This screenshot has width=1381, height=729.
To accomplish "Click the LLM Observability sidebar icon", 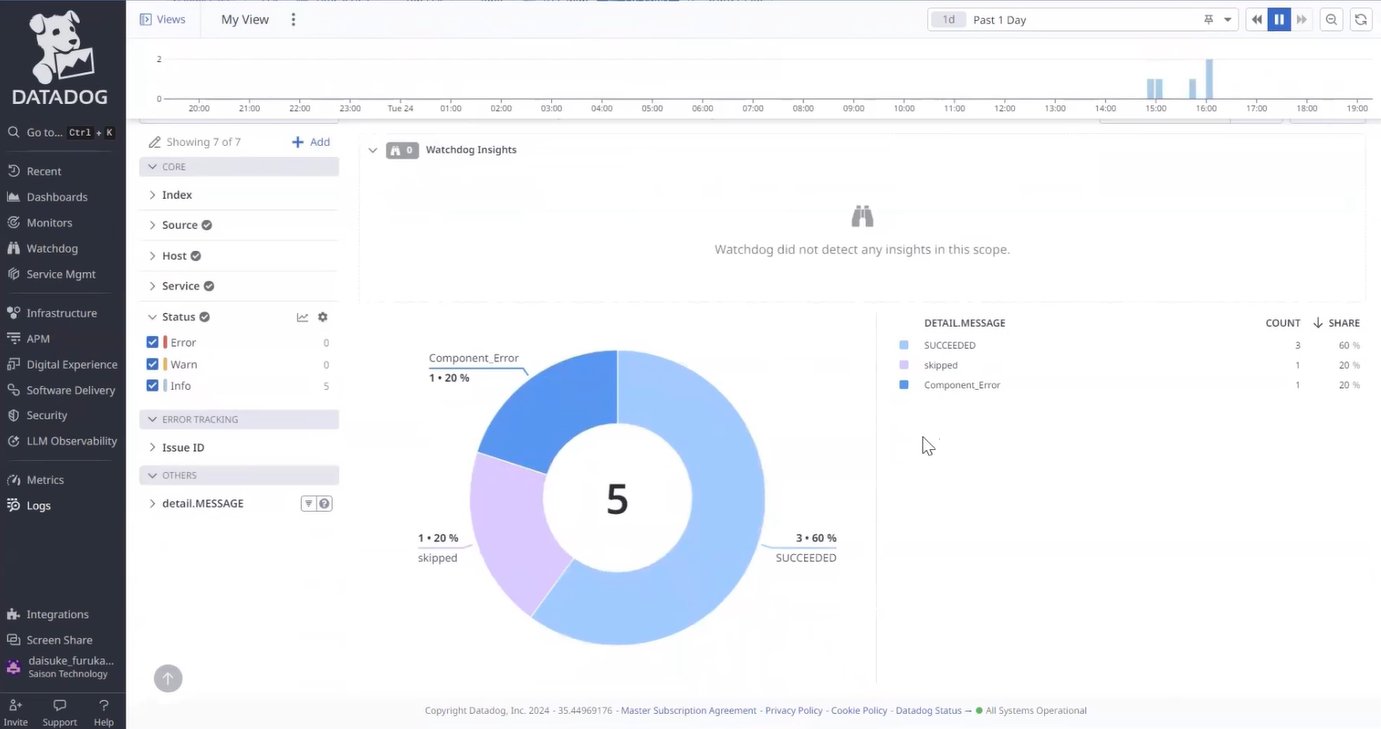I will (13, 441).
